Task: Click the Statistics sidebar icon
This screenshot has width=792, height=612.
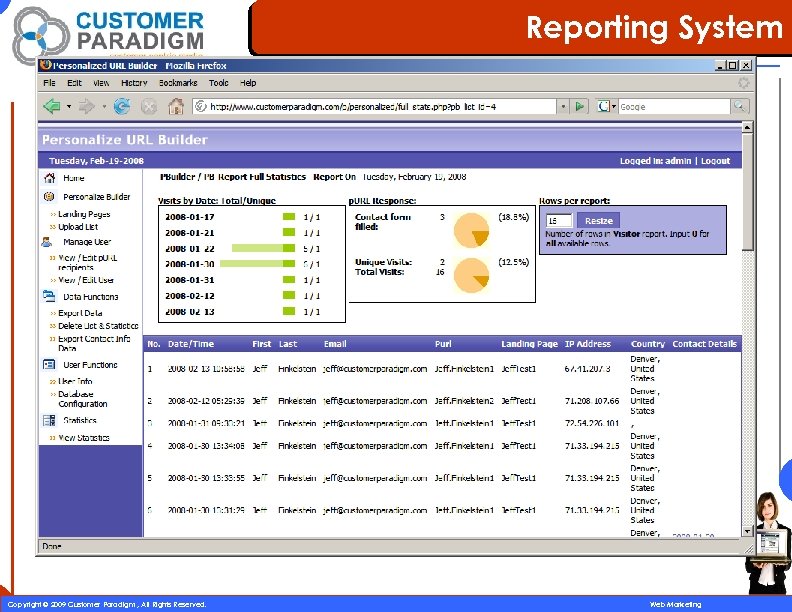Action: [x=49, y=420]
